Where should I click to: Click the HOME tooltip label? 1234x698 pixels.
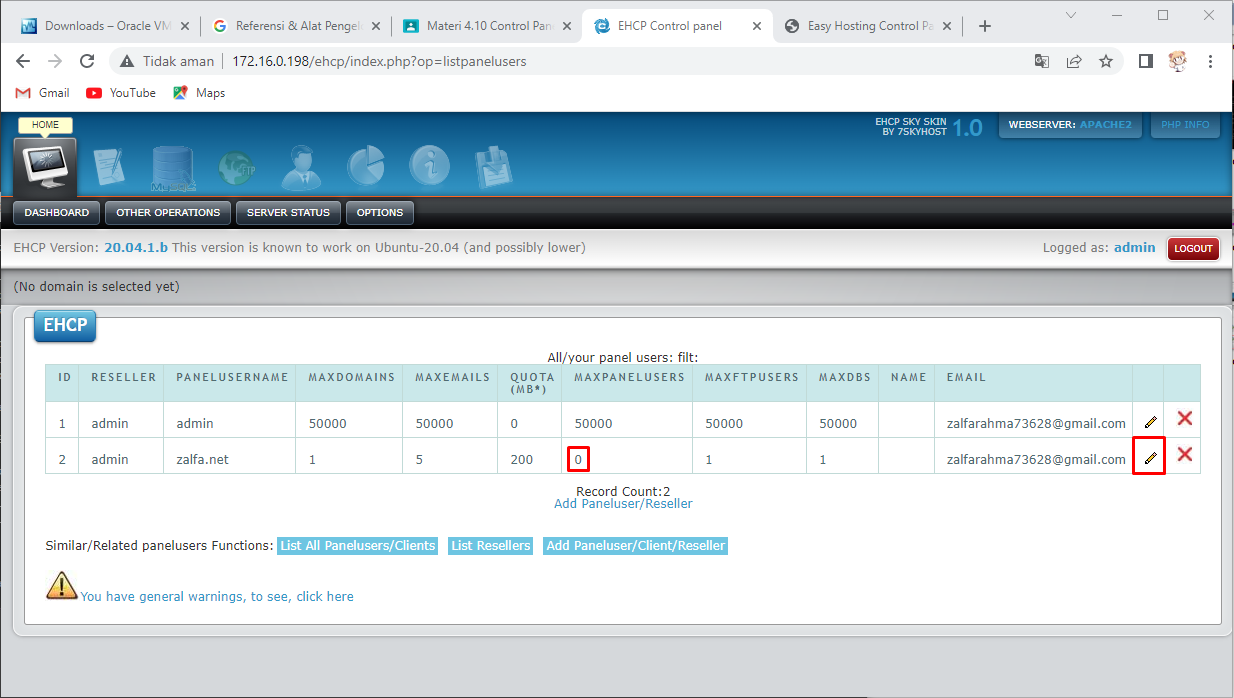click(45, 125)
